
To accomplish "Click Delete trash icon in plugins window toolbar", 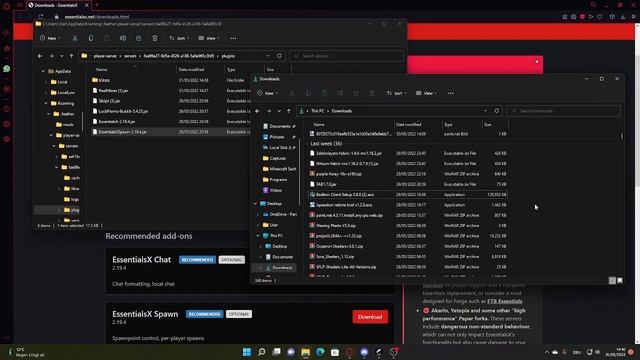I will [155, 38].
